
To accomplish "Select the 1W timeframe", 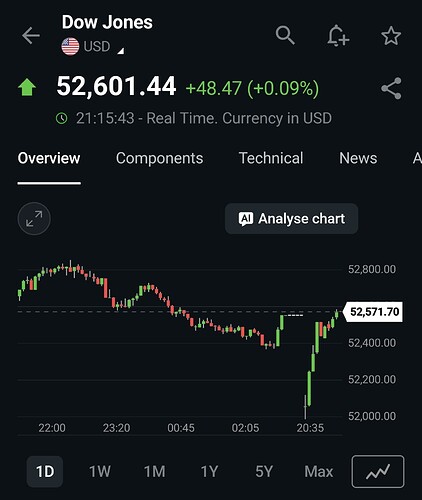I will pos(100,471).
